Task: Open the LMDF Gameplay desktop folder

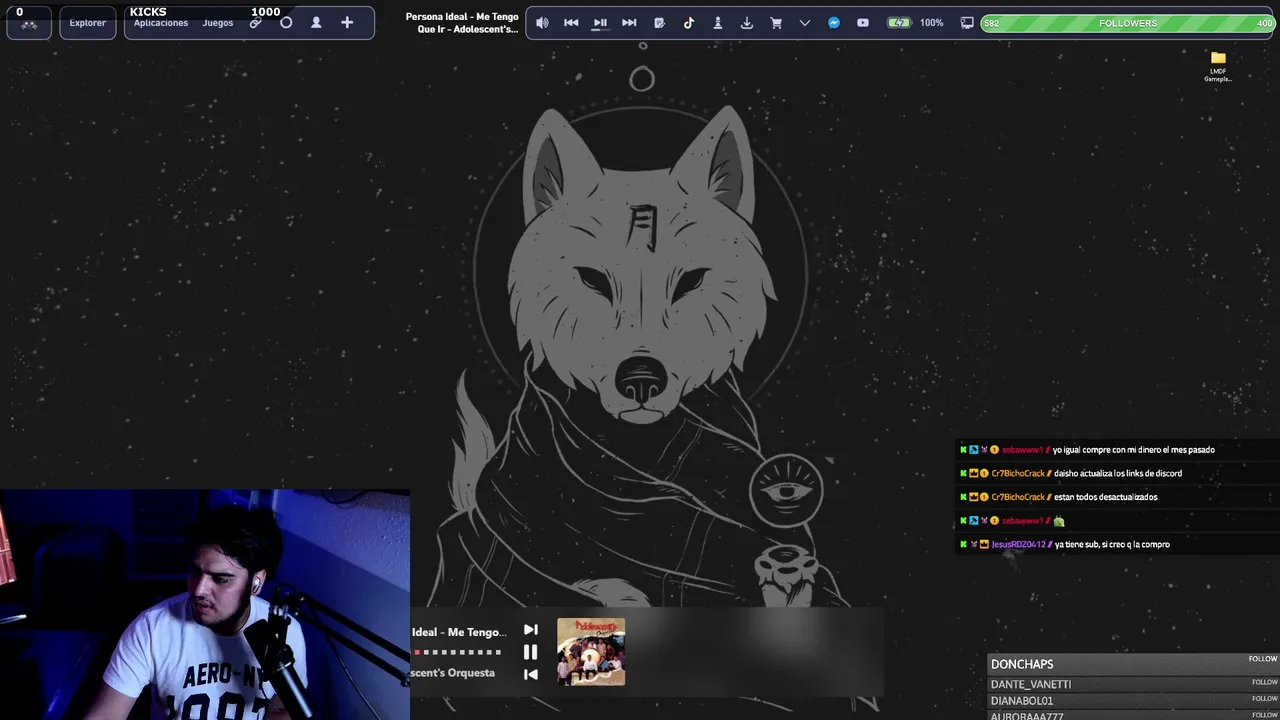Action: point(1218,66)
